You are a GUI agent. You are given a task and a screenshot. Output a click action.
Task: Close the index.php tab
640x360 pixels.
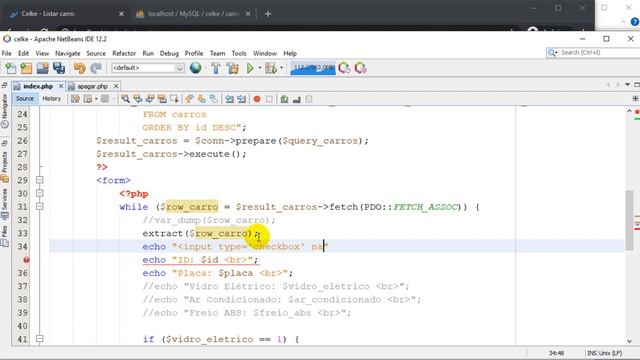(61, 86)
